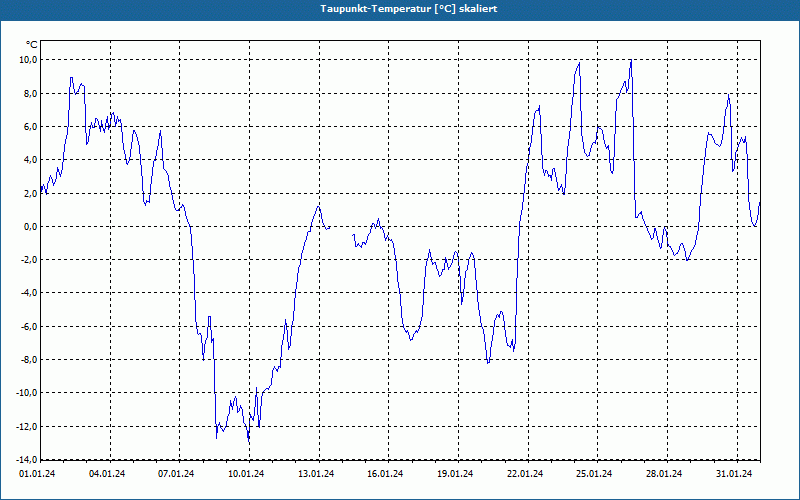Click the 10,0 y-axis label

click(29, 60)
